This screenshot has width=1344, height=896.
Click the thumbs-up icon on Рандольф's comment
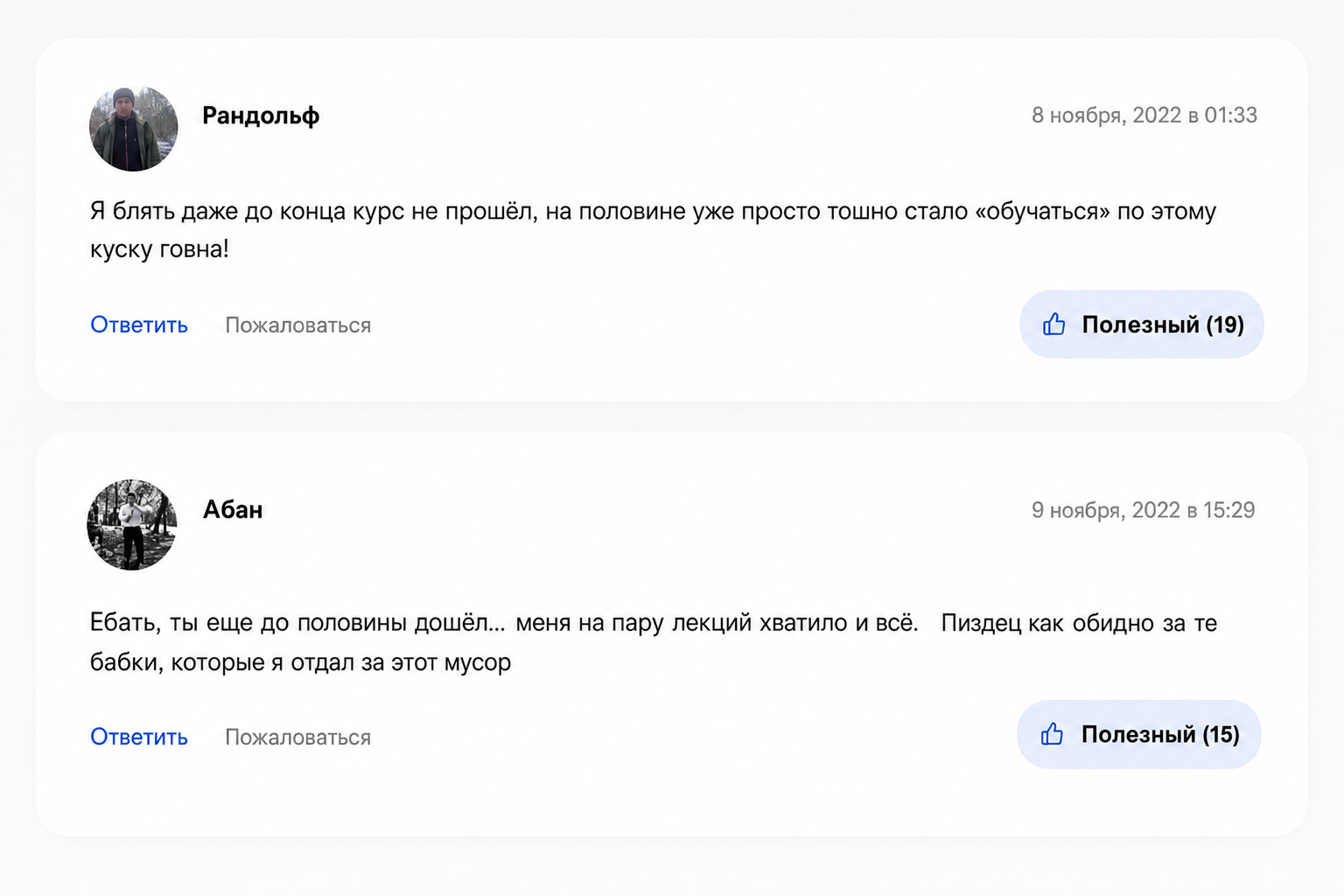1053,324
